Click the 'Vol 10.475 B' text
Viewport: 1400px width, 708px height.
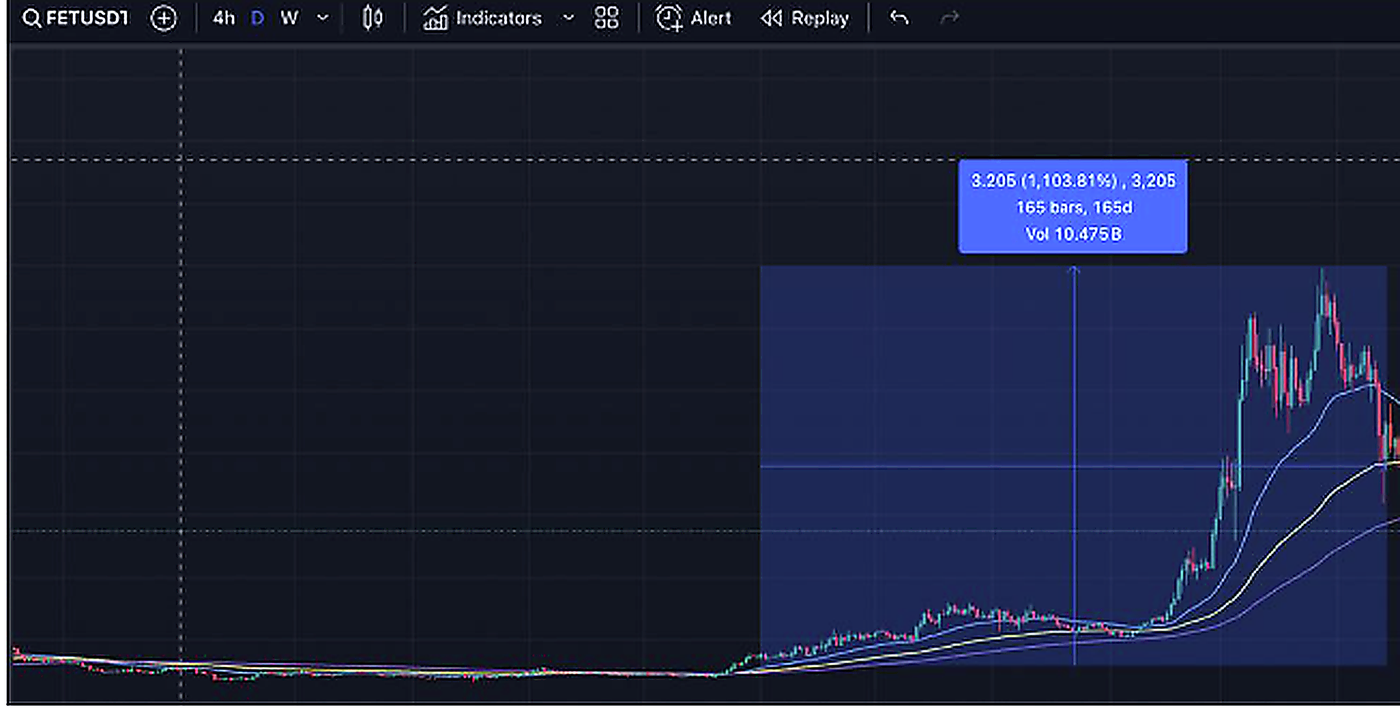pyautogui.click(x=1073, y=234)
